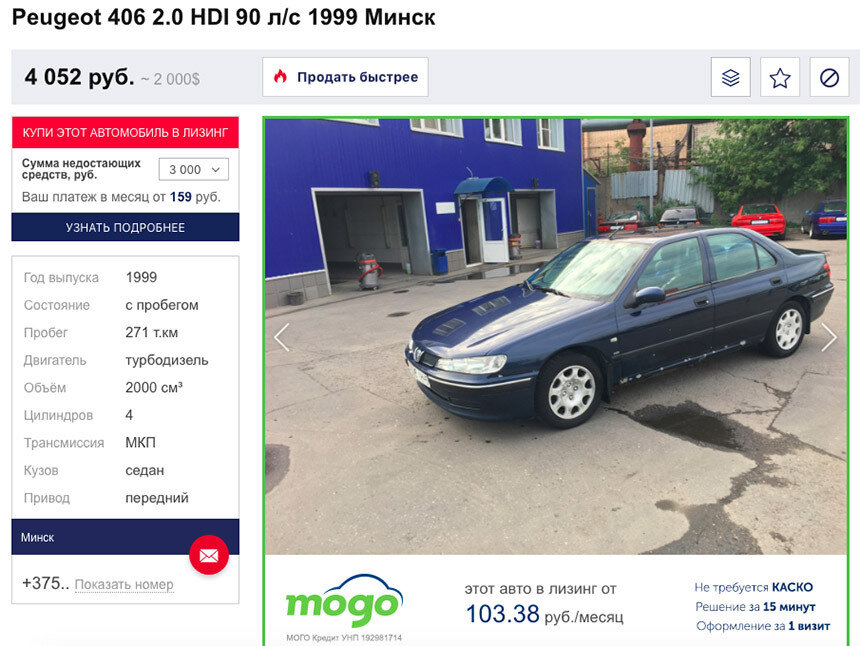Show previous photo with left arrow

(x=282, y=337)
